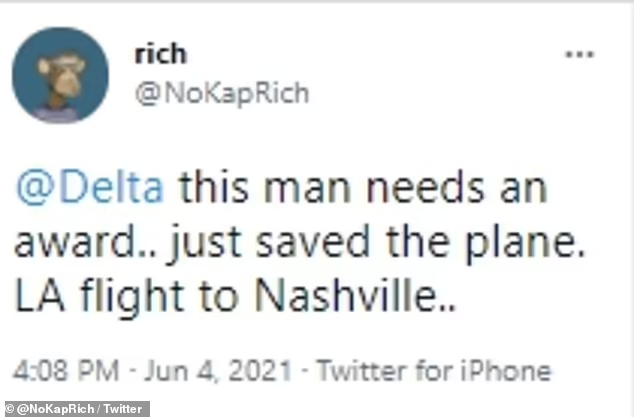634x417 pixels.
Task: Click the word "this" in the tweet
Action: point(210,187)
